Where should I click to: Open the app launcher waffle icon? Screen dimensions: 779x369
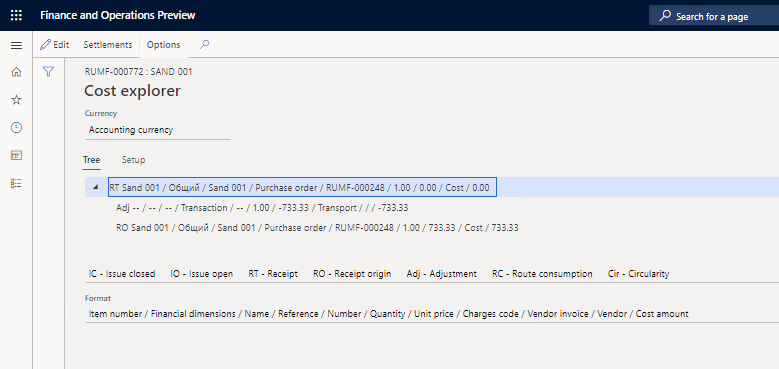[16, 15]
